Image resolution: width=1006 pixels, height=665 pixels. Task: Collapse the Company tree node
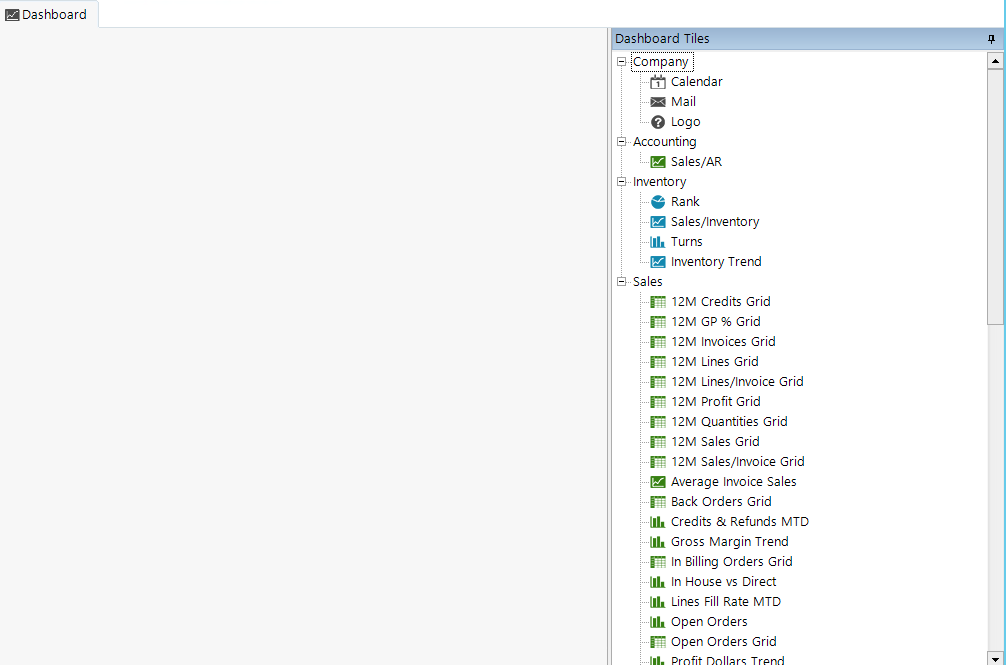point(622,62)
